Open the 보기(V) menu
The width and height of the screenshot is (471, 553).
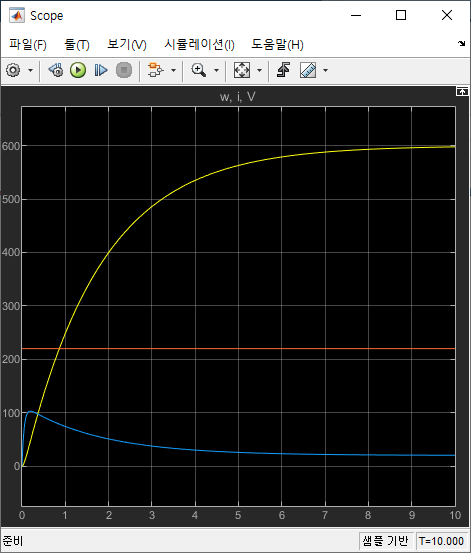(x=127, y=45)
